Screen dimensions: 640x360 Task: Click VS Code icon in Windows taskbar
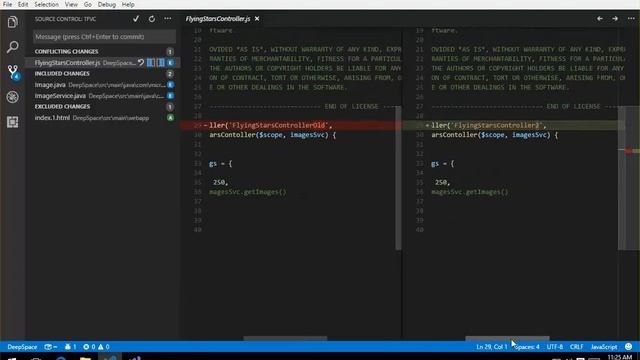tap(110, 357)
